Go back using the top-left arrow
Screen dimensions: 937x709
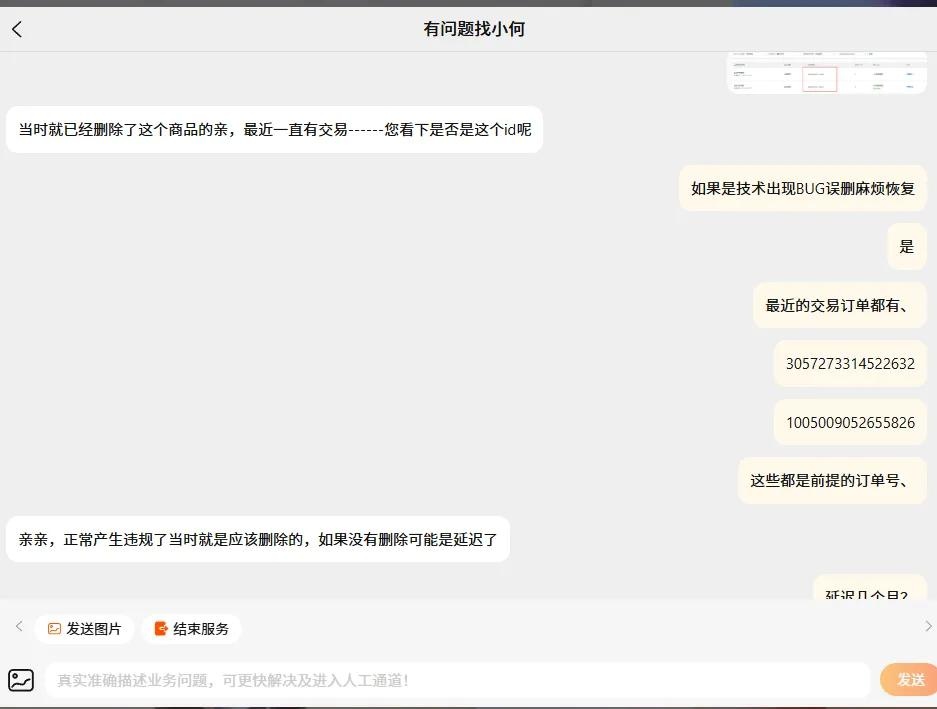[x=17, y=29]
